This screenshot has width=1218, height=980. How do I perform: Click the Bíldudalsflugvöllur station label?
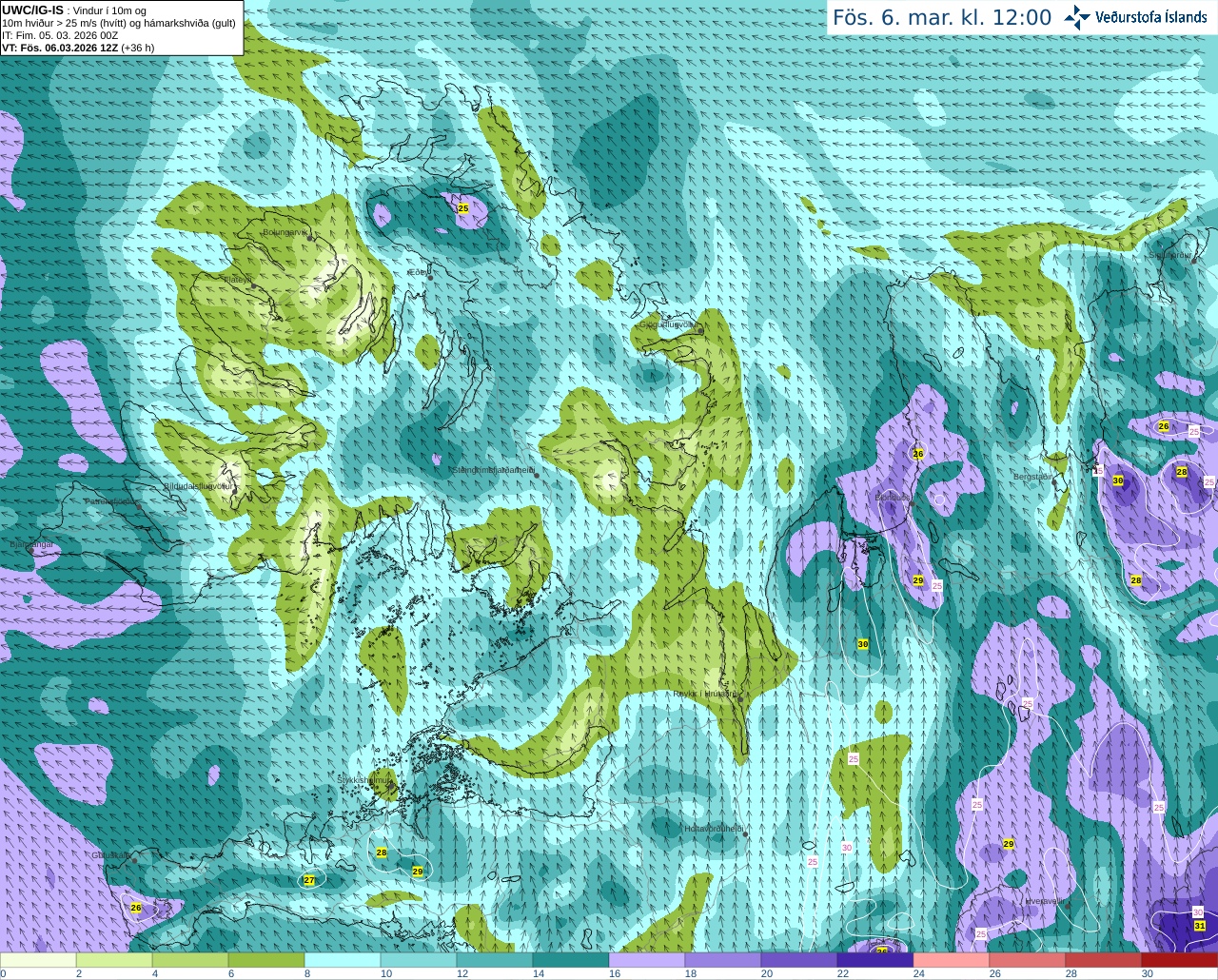pyautogui.click(x=199, y=486)
